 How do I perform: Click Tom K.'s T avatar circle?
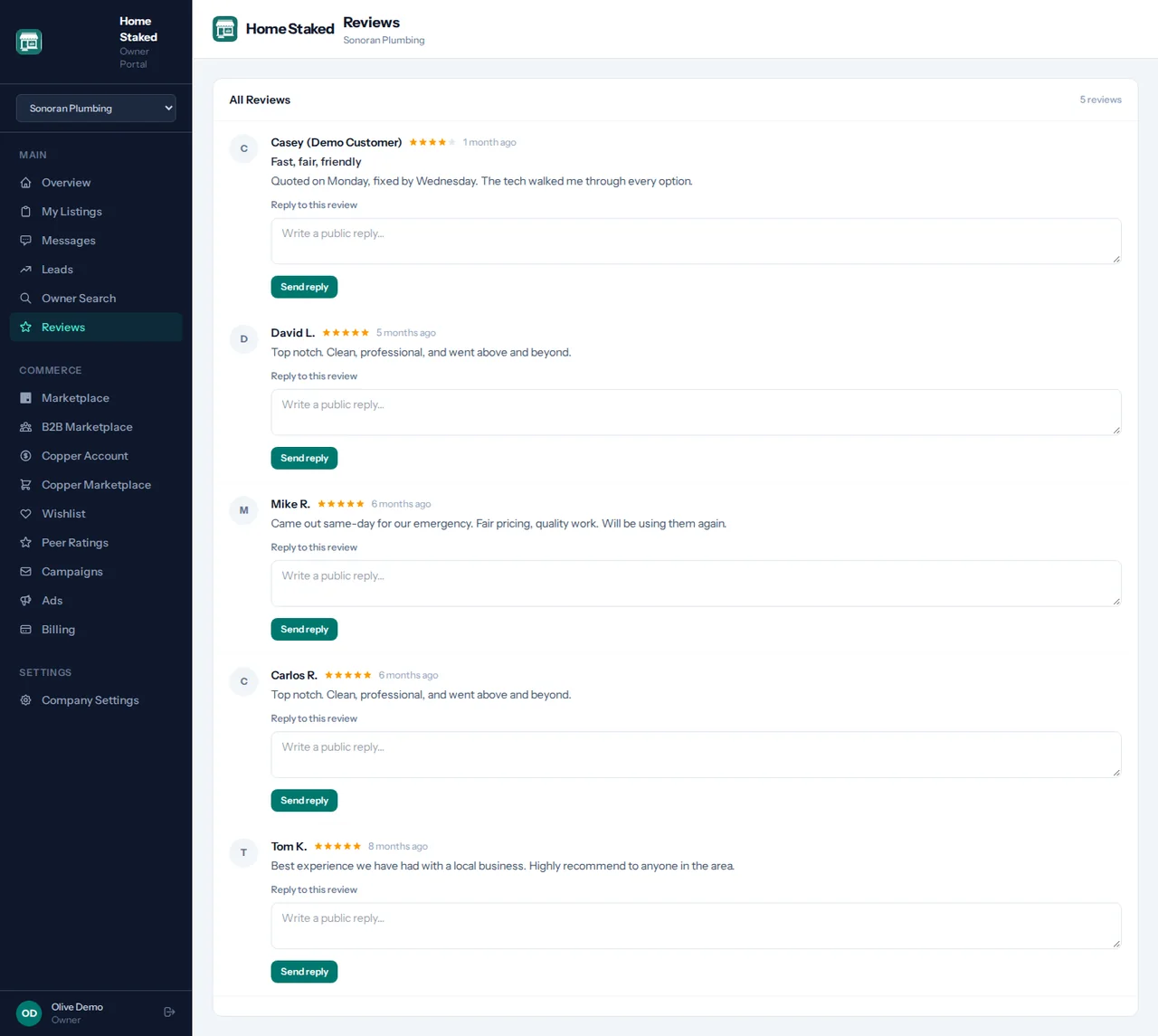coord(243,852)
